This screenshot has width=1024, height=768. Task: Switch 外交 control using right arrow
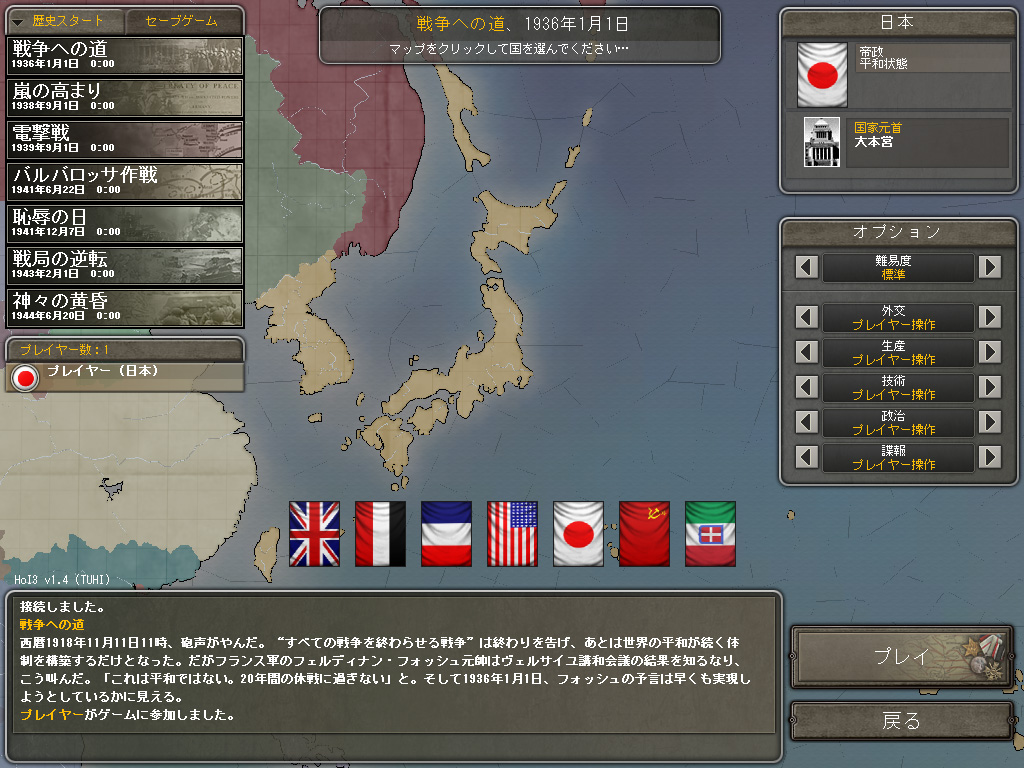pos(990,317)
